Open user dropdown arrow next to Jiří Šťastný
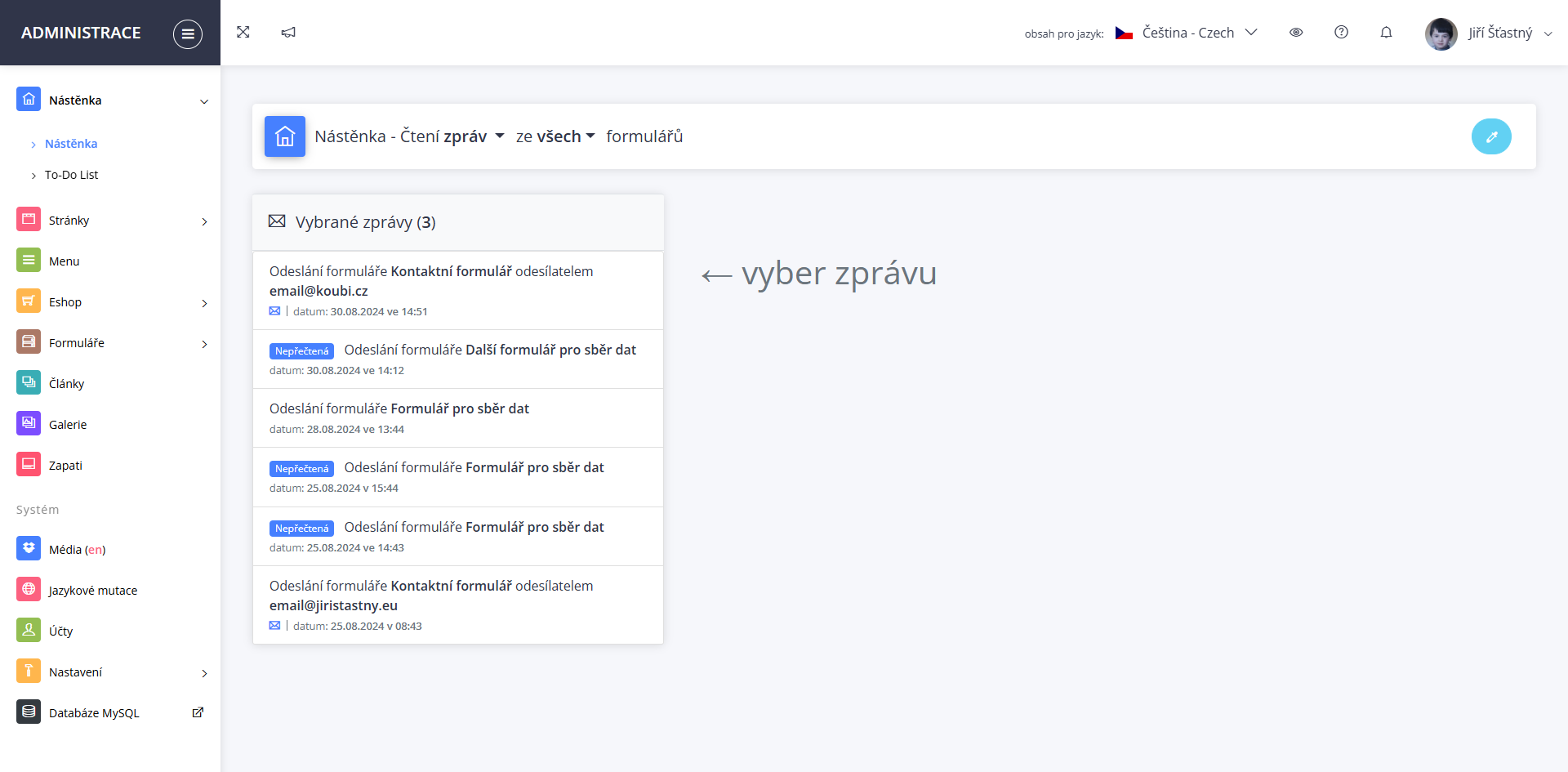1568x772 pixels. (x=1548, y=33)
